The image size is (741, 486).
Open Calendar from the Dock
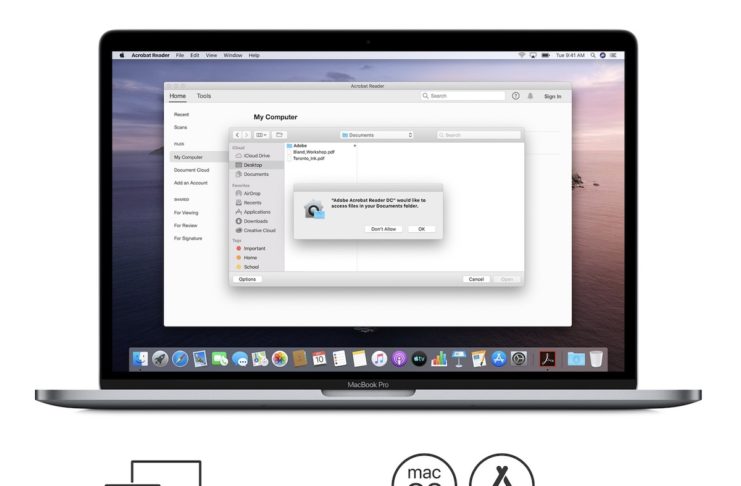click(319, 359)
